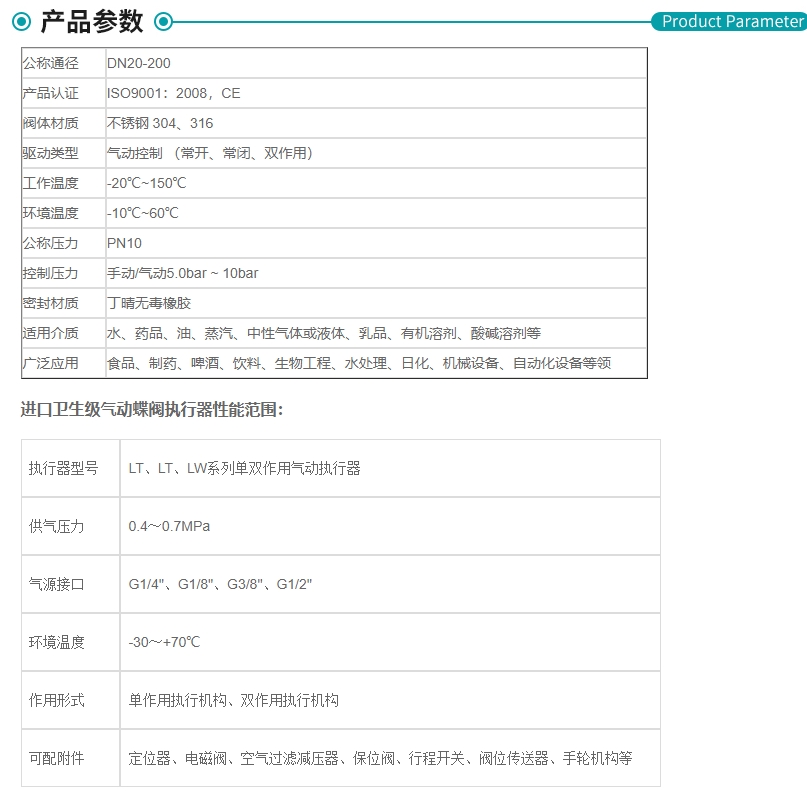This screenshot has height=791, width=807.
Task: Click the 驱动类型 label
Action: coord(50,153)
